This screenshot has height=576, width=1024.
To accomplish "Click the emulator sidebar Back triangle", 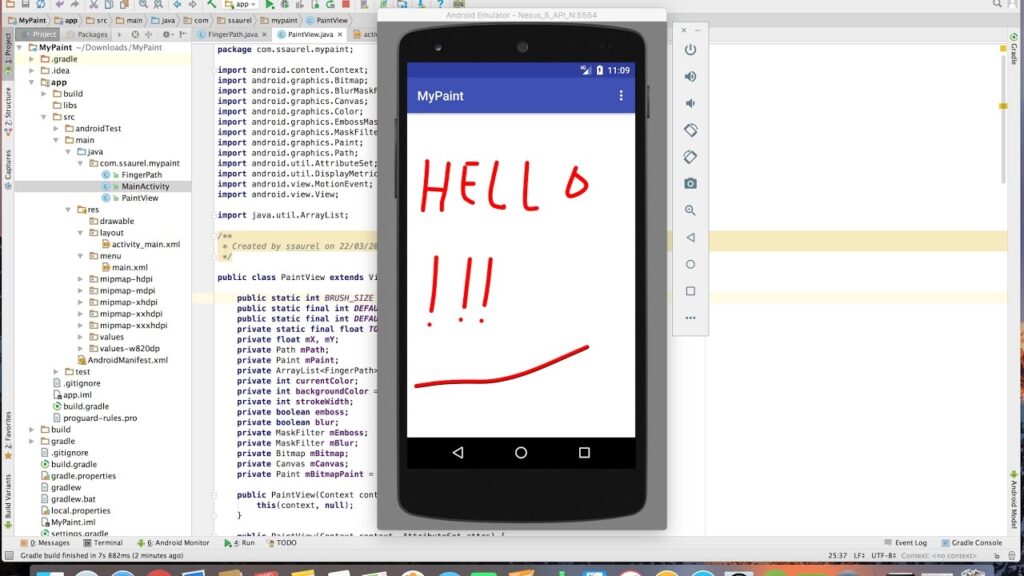I will coord(690,237).
